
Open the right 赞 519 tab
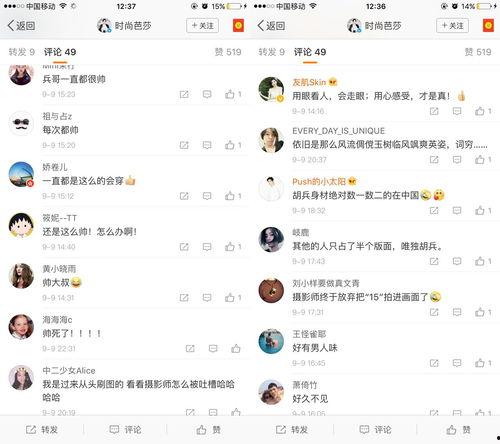[478, 52]
